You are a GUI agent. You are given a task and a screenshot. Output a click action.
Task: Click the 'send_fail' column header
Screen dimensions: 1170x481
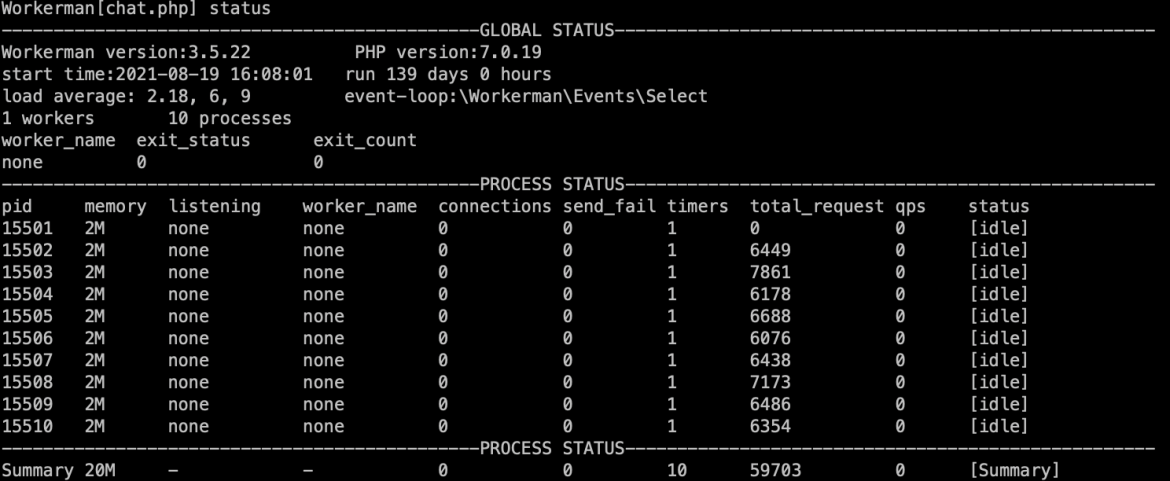coord(609,207)
